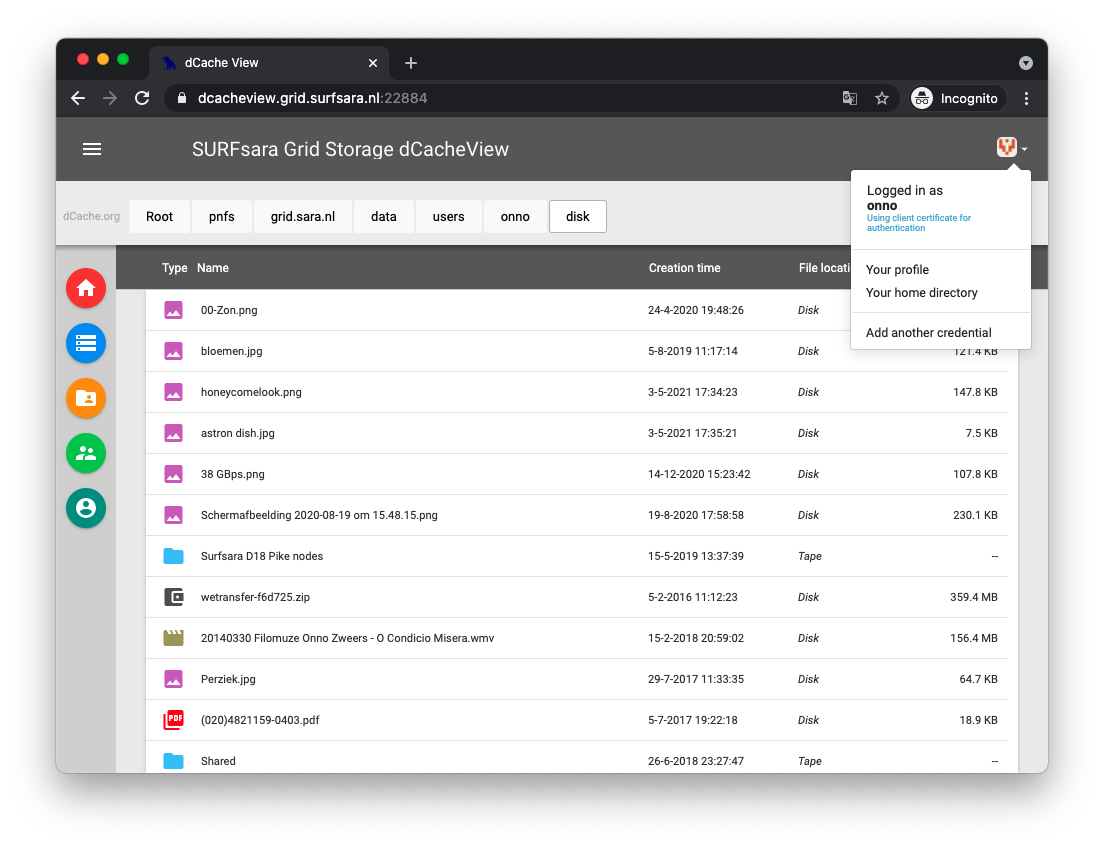Click the SURFsara Grid Storage dCacheView title
This screenshot has width=1104, height=847.
[x=350, y=149]
